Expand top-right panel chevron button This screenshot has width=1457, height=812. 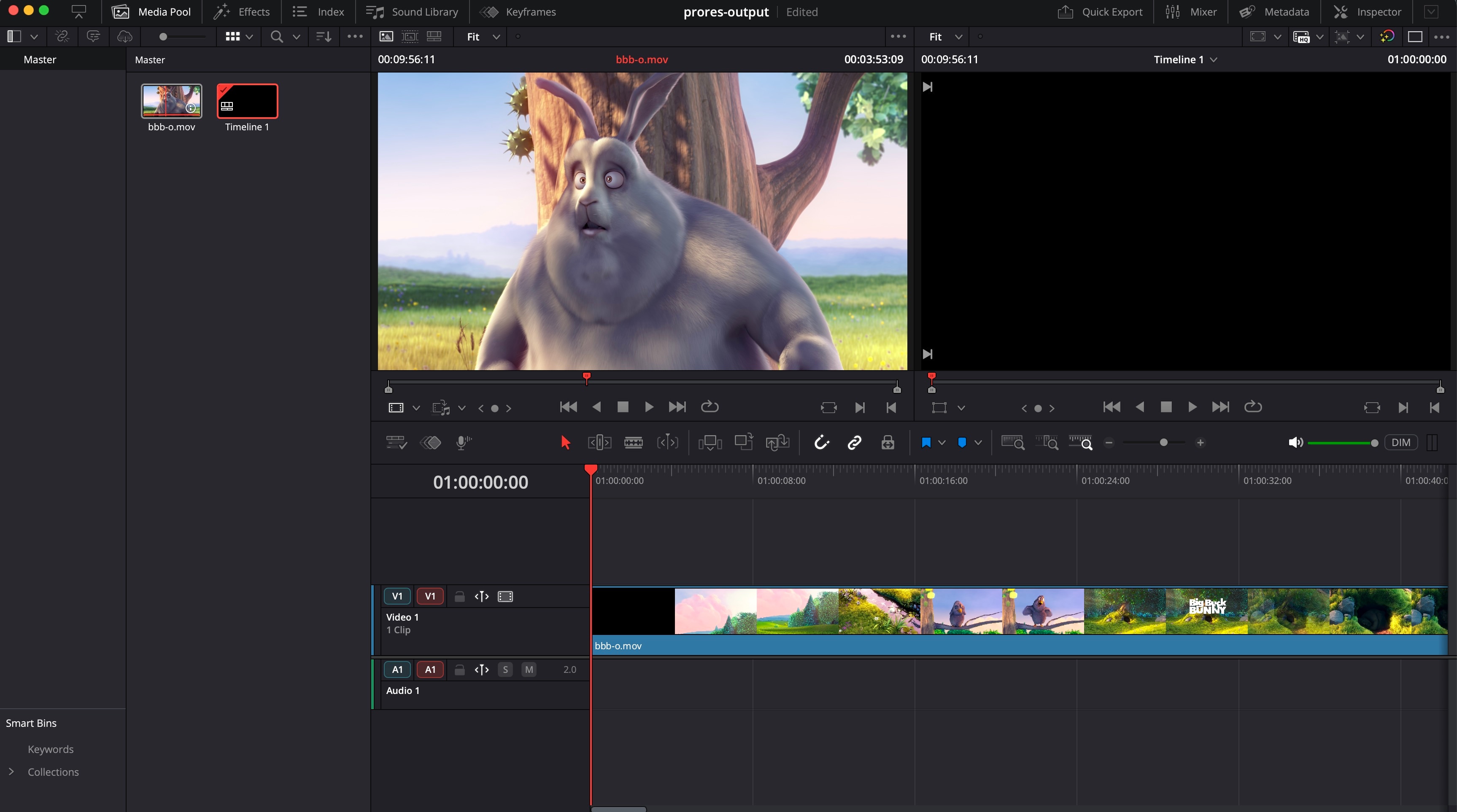pos(1431,12)
